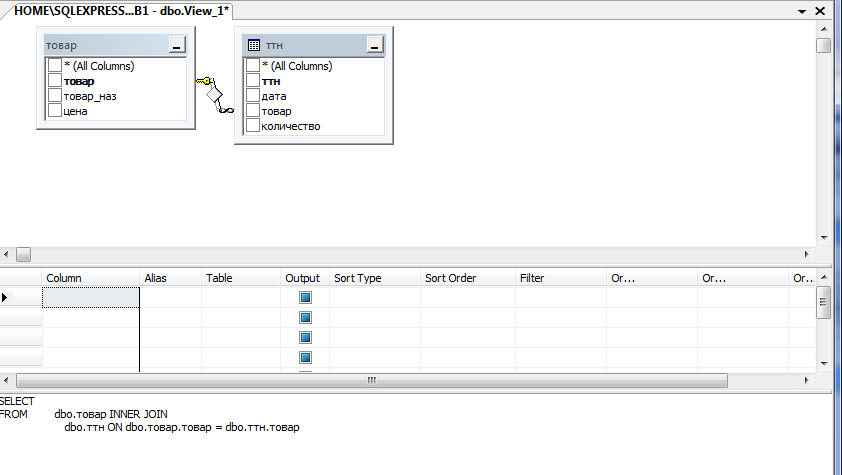Image resolution: width=842 pixels, height=475 pixels.
Task: Click scroll-up arrow of diagram pane
Action: [x=824, y=29]
